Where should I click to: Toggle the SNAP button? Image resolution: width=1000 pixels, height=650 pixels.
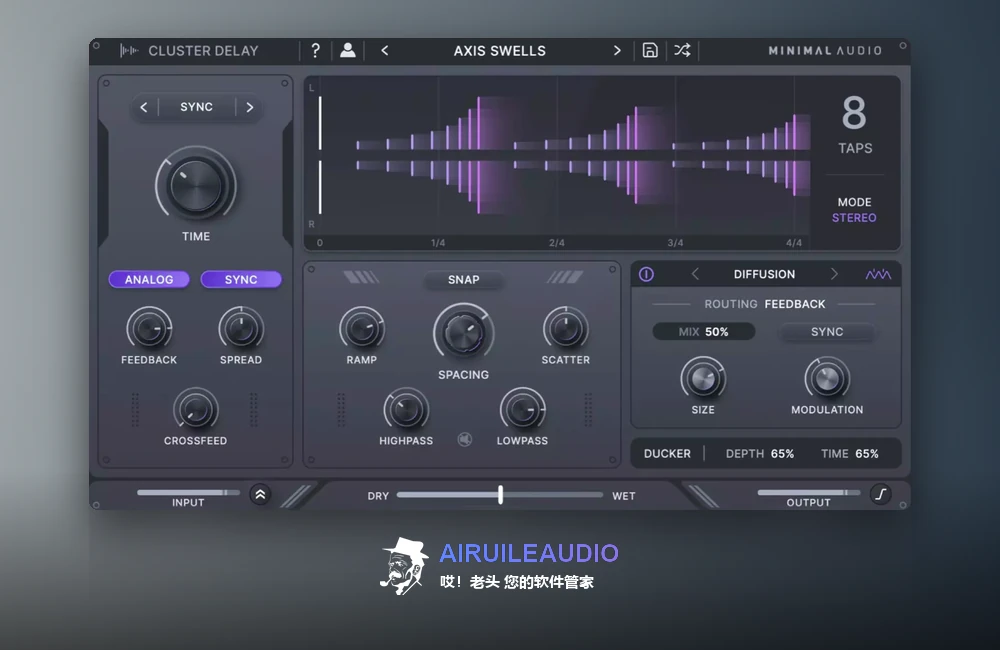tap(464, 279)
